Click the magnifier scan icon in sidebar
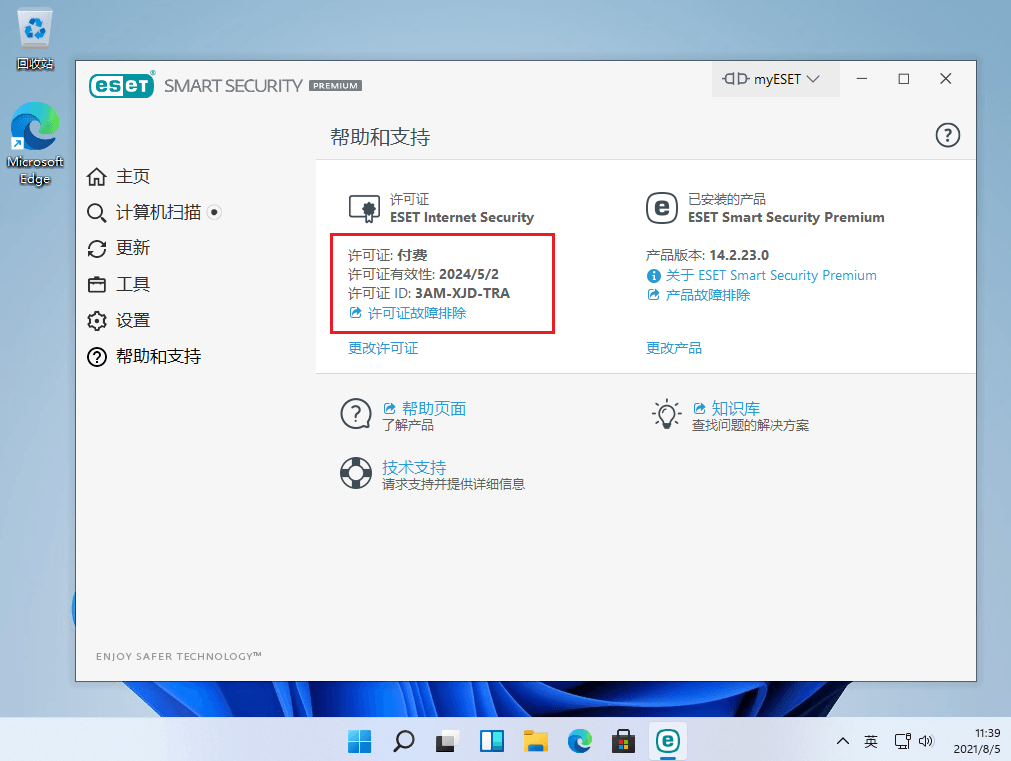The image size is (1011, 761). click(x=97, y=212)
